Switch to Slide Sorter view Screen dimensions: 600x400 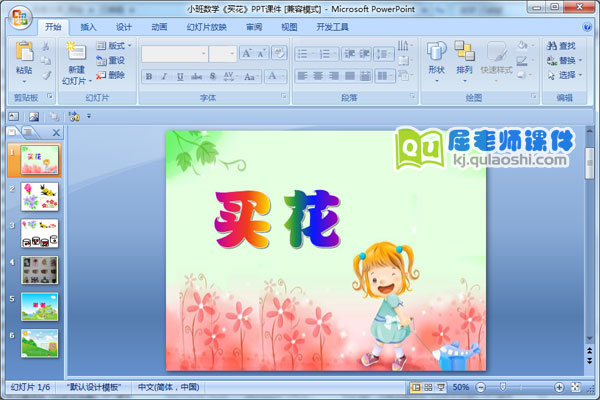428,387
